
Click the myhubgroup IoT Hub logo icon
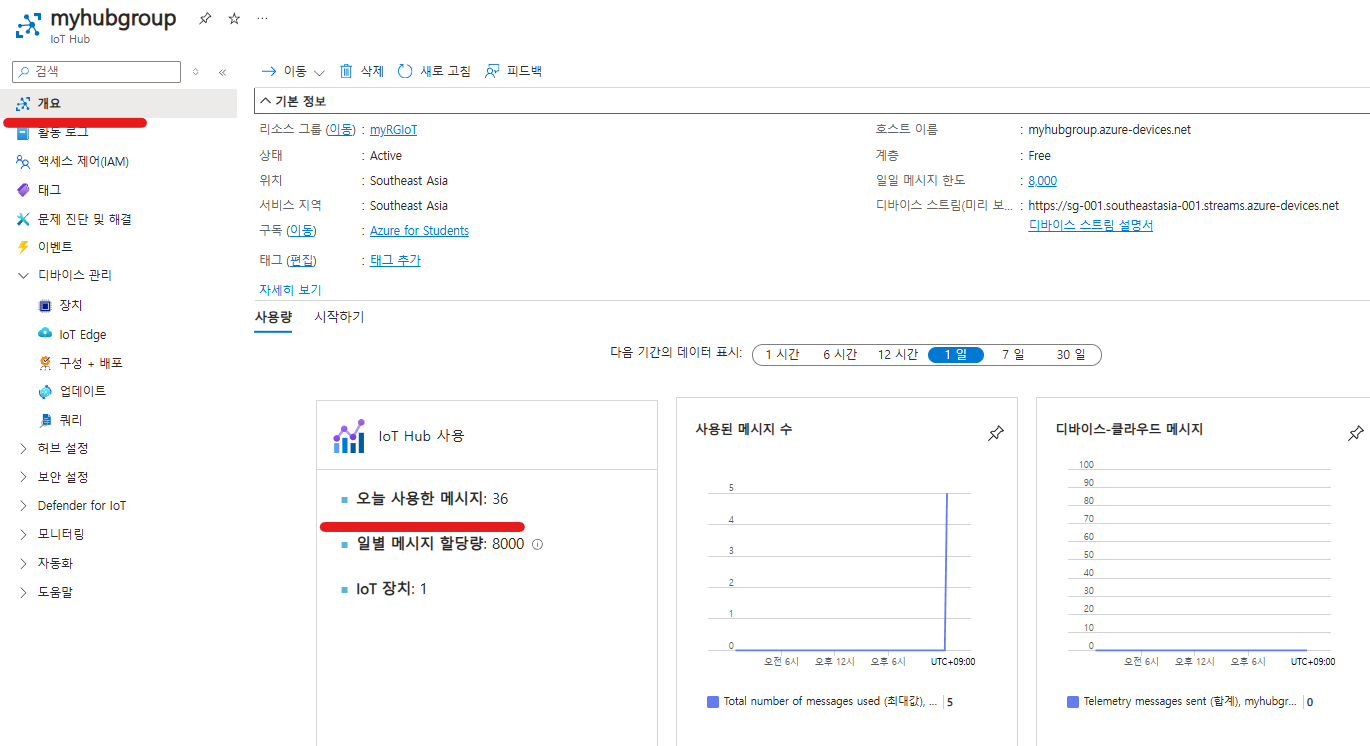pyautogui.click(x=28, y=24)
